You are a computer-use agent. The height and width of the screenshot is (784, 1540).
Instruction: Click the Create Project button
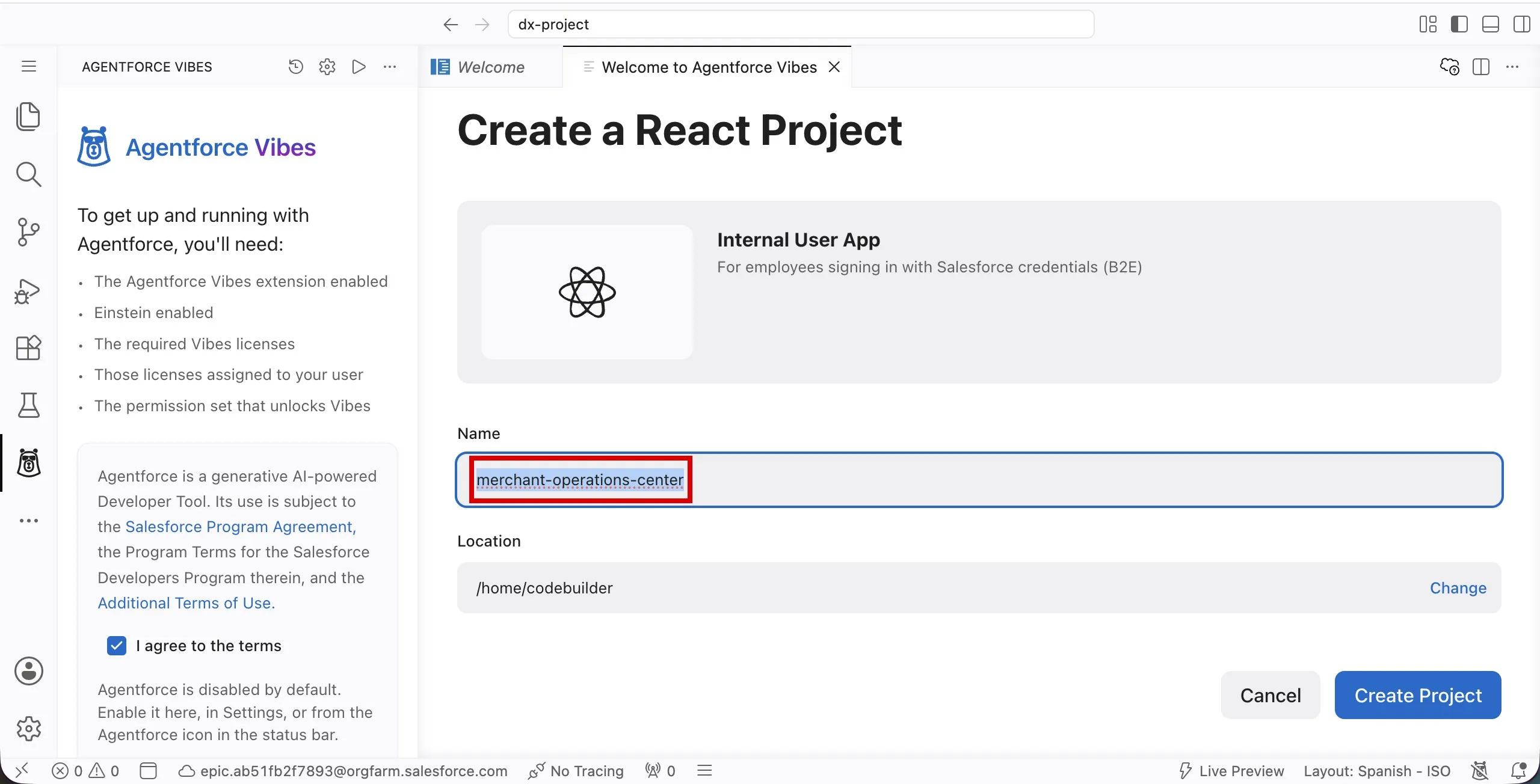1418,695
